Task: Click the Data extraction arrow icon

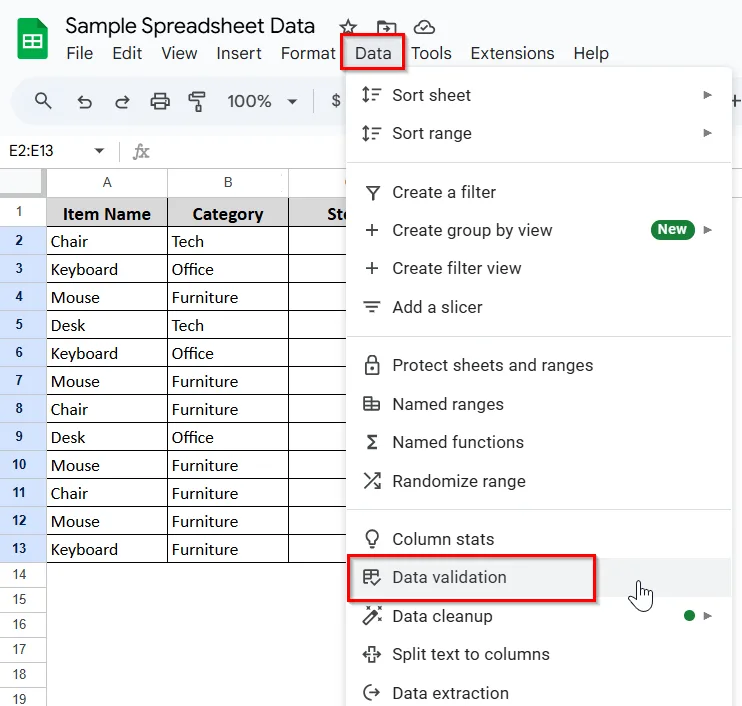Action: coord(371,693)
